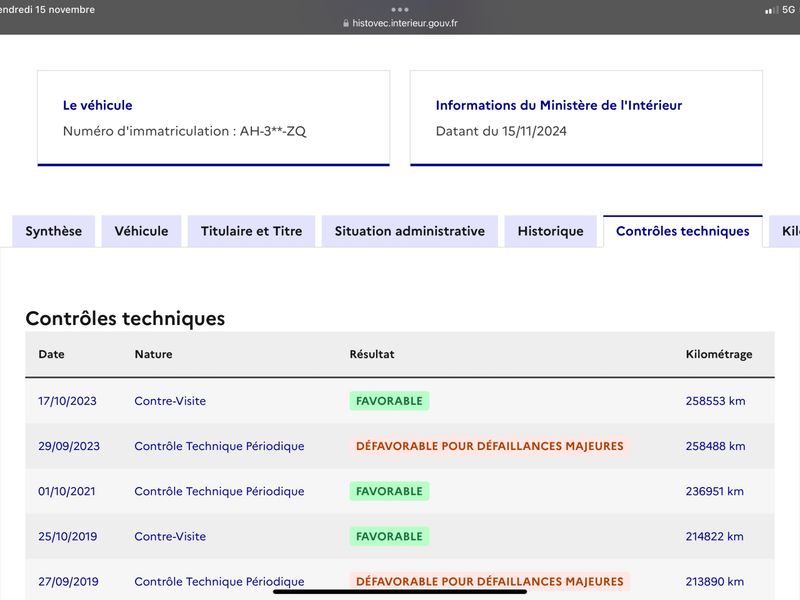Viewport: 800px width, 600px height.
Task: Click the 'Datant du 15/11/2024' text
Action: click(501, 131)
